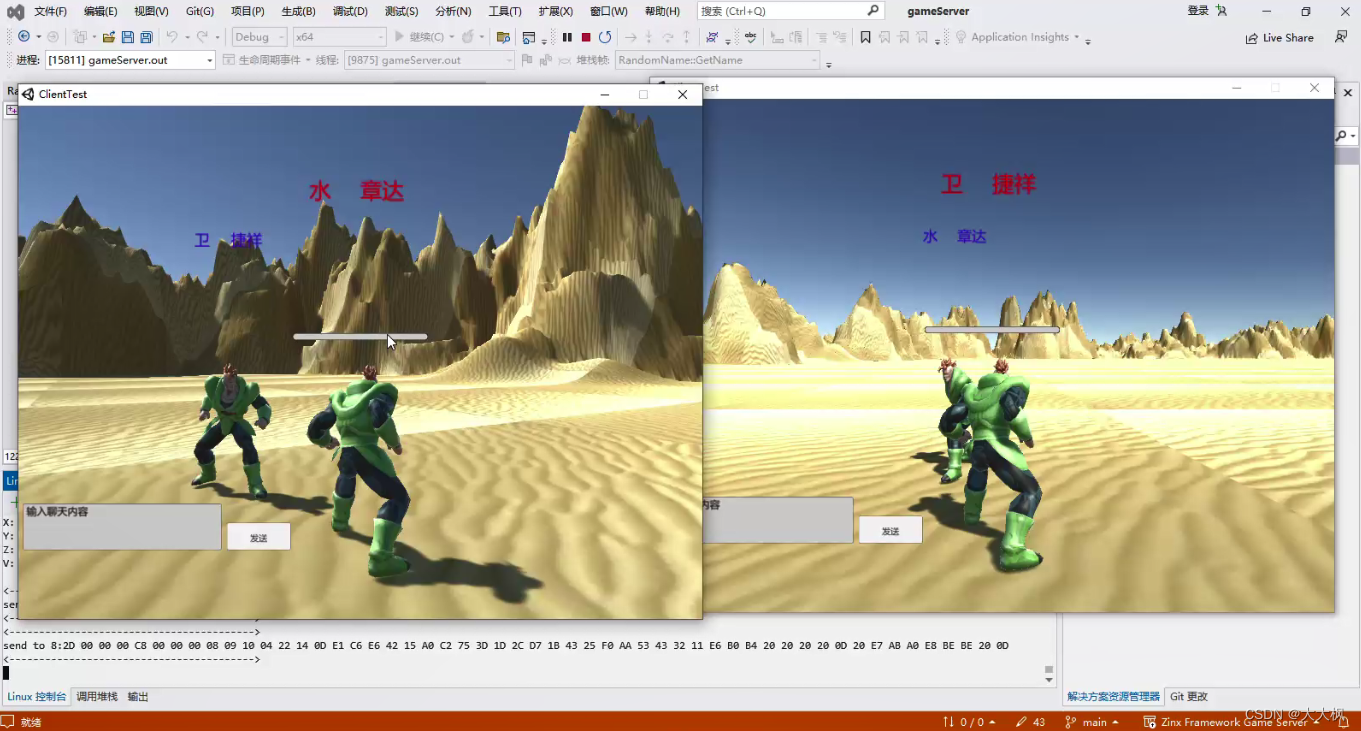Expand the Zinx Framework Game Server repository selector

(x=1232, y=722)
